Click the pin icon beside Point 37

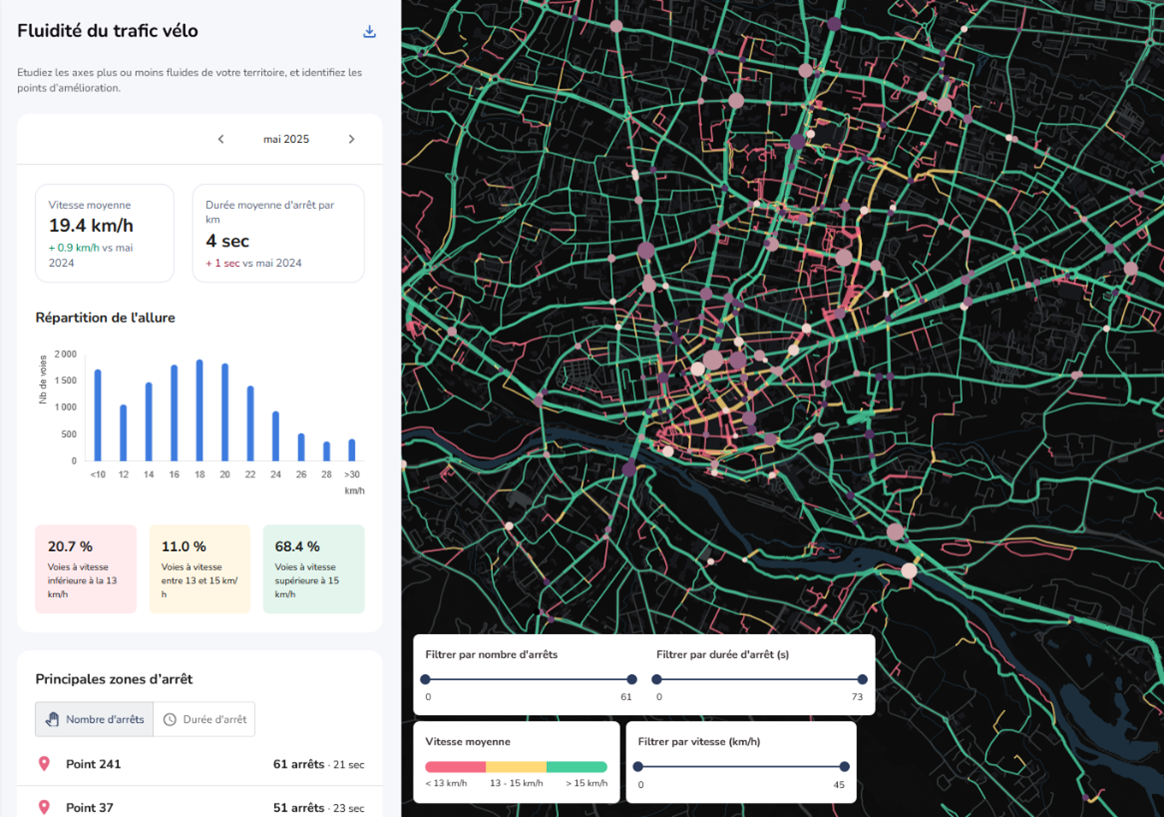click(44, 807)
